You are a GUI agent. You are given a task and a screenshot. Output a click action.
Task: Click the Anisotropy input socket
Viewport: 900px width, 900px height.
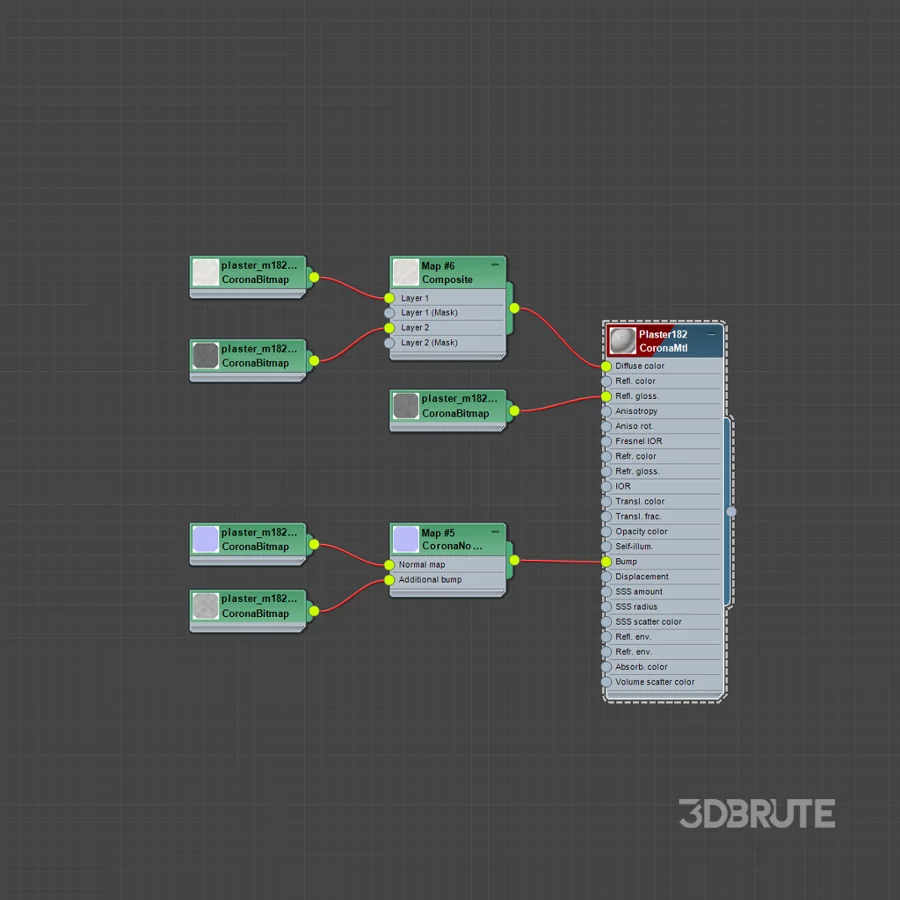pos(607,411)
